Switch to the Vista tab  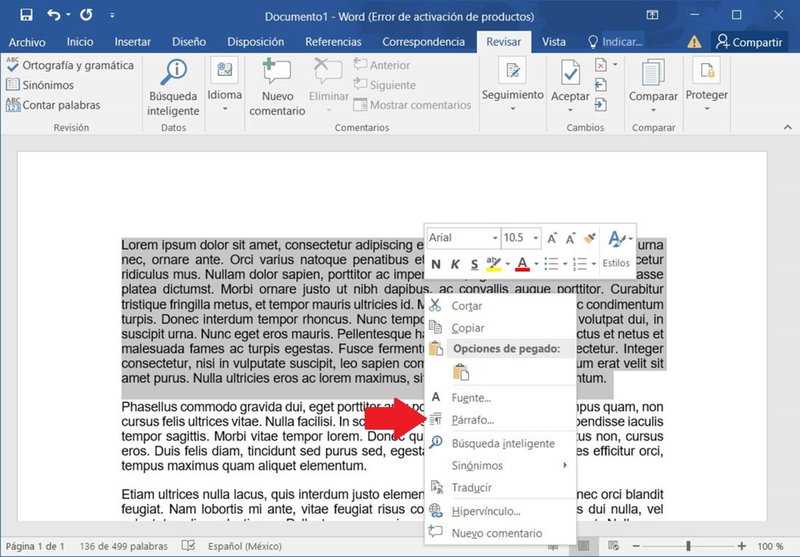point(554,42)
